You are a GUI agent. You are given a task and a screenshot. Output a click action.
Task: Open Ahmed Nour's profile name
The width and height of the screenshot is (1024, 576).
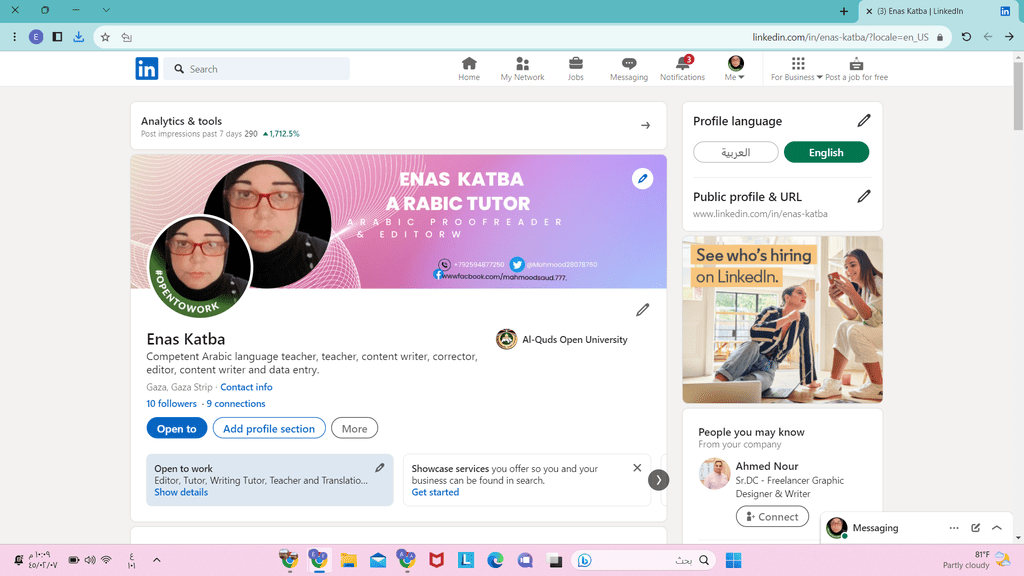click(x=767, y=466)
